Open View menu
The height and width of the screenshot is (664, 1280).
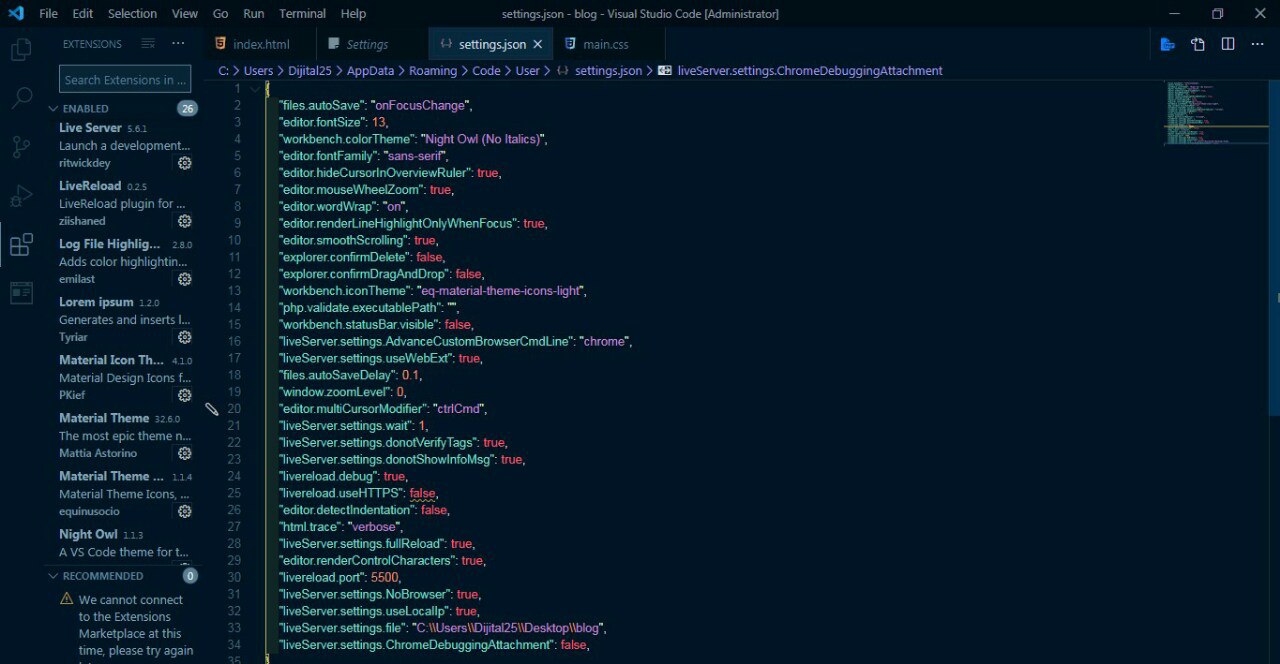[185, 14]
